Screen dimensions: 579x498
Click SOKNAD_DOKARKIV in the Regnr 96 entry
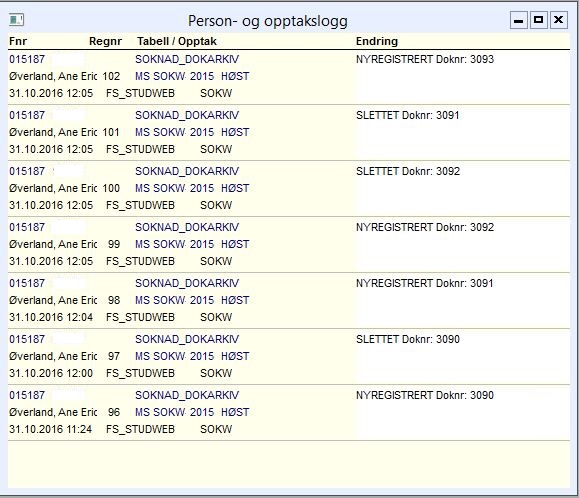click(x=187, y=395)
